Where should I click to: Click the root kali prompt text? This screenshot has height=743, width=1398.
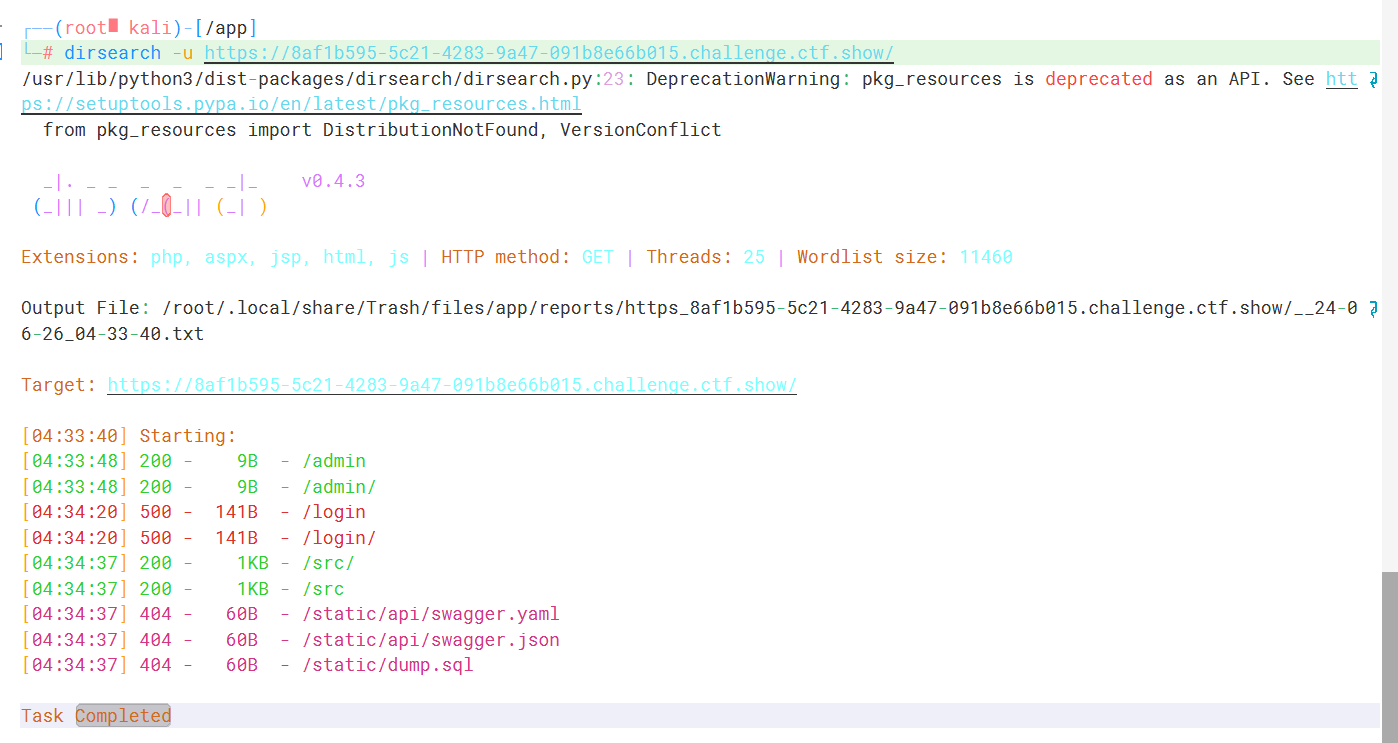tap(118, 28)
